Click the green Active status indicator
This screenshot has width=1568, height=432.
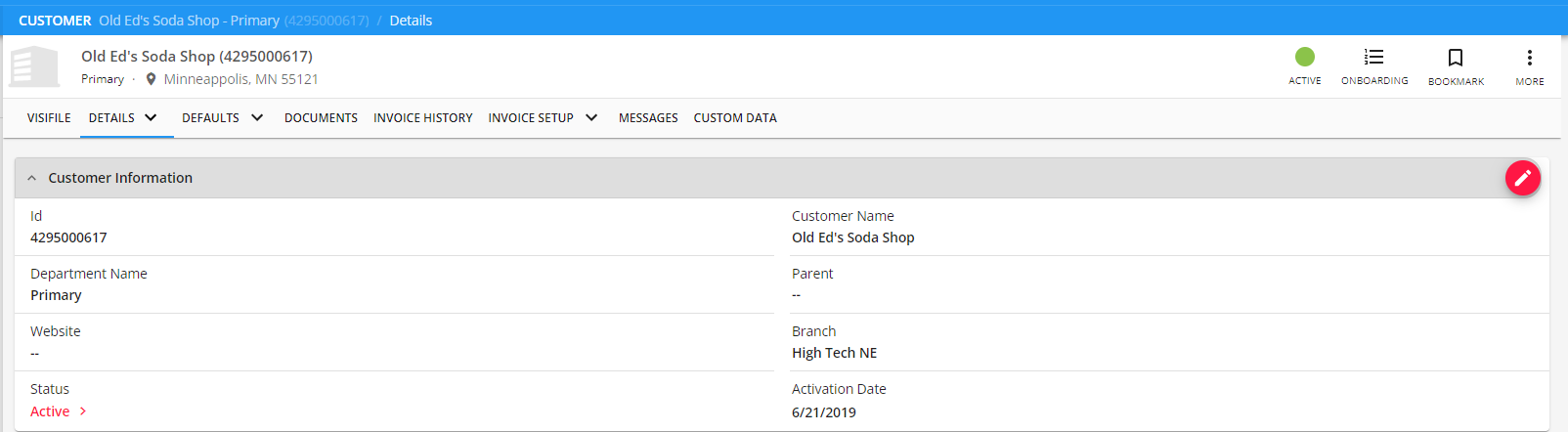[1304, 57]
